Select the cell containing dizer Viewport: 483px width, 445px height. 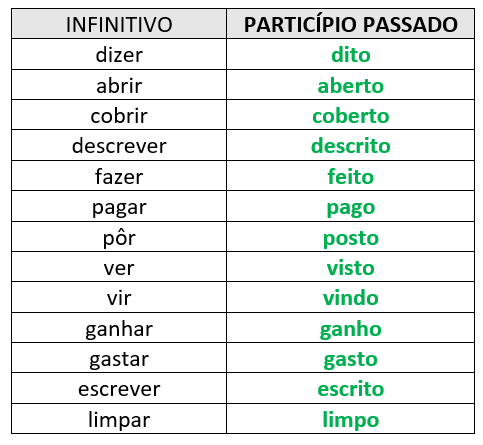[x=119, y=55]
